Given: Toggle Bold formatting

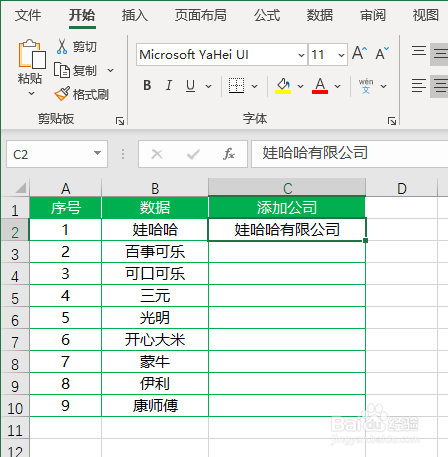Looking at the screenshot, I should tap(147, 86).
